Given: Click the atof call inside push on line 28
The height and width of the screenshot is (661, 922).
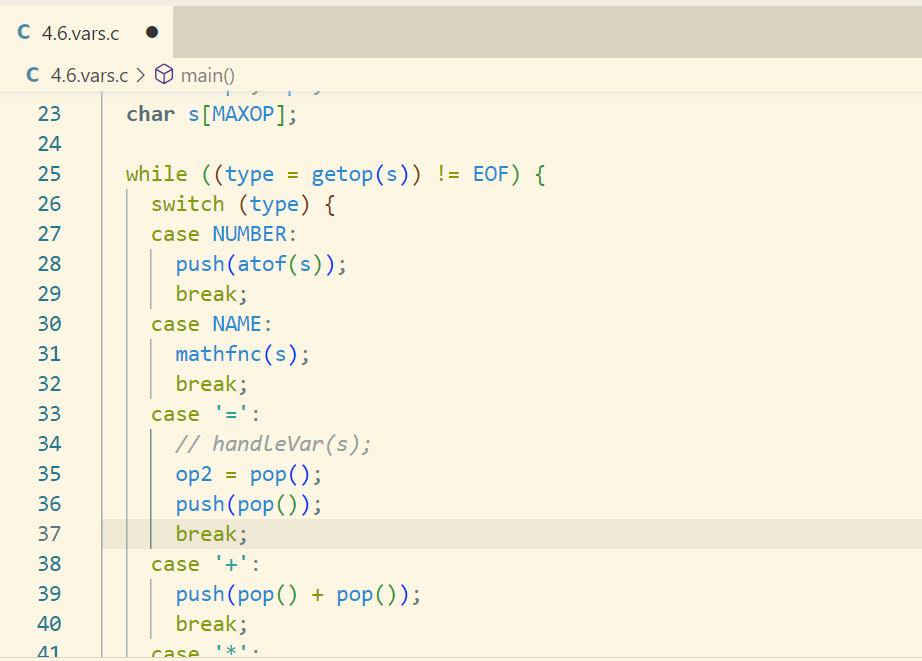Looking at the screenshot, I should click(x=261, y=264).
